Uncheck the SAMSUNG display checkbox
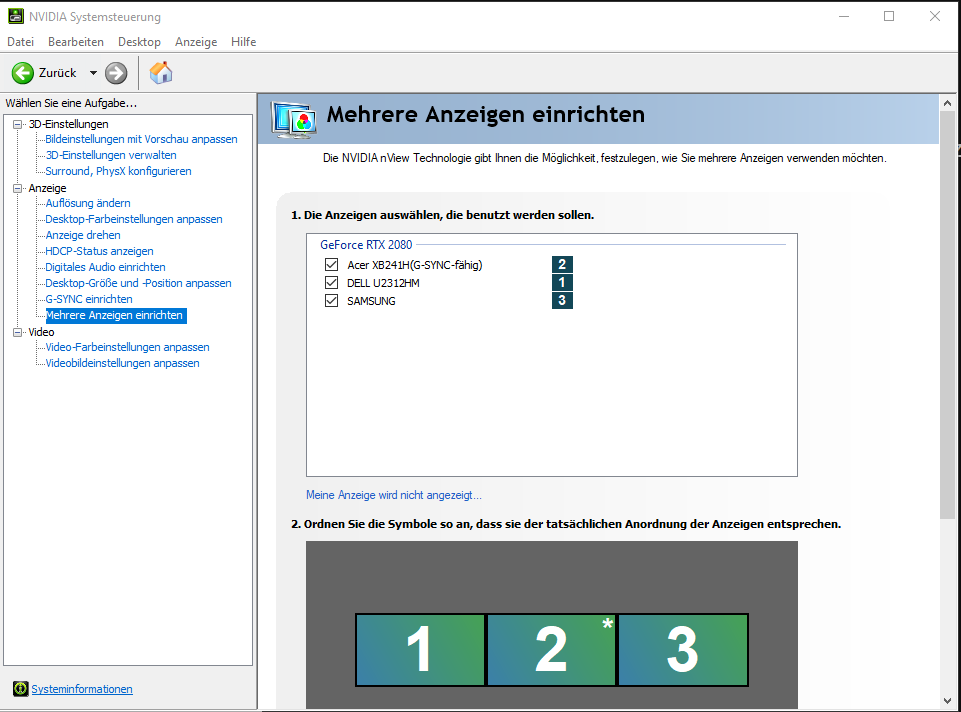 click(332, 301)
